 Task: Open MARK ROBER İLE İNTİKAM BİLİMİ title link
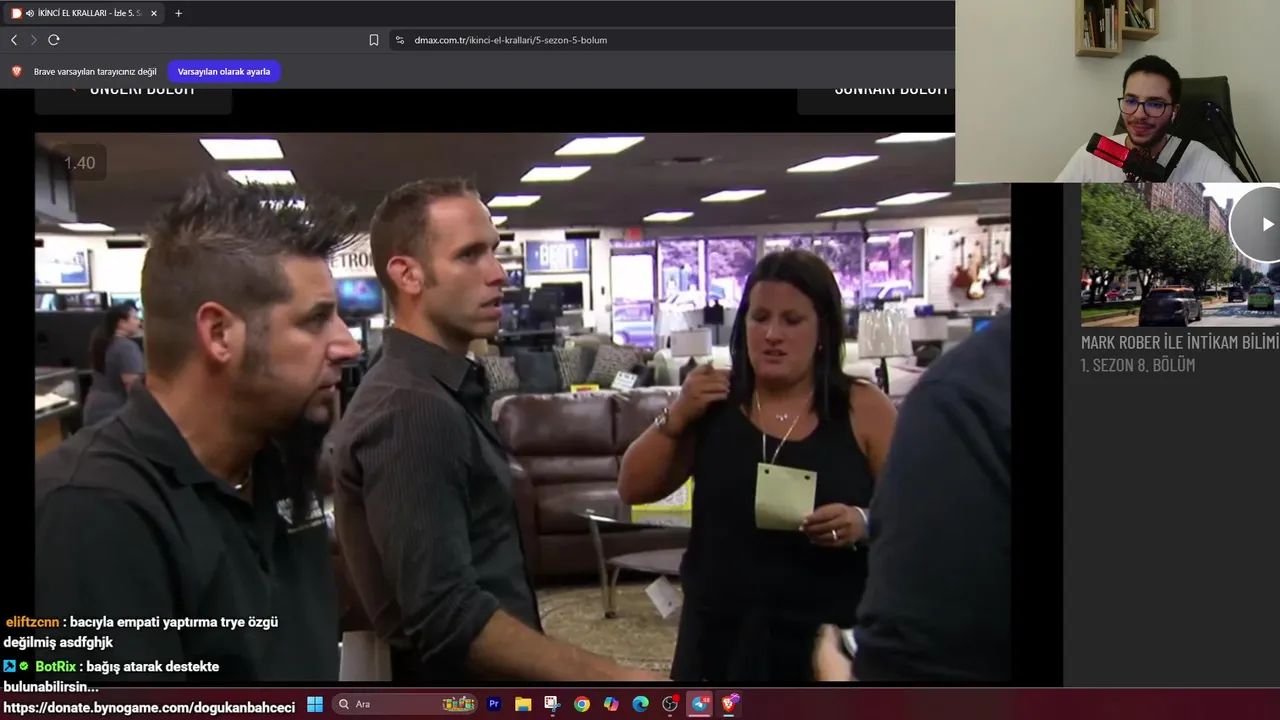1180,342
